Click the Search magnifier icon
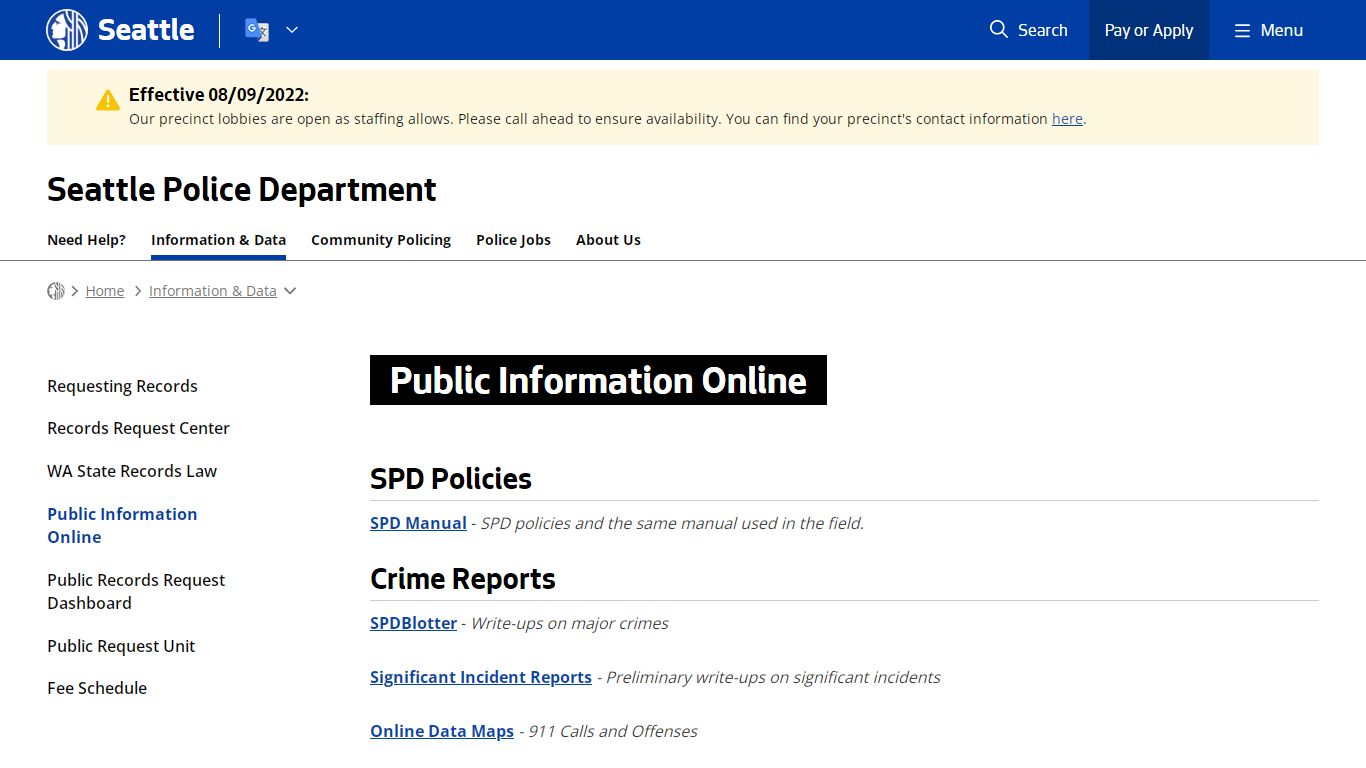The image size is (1366, 768). pyautogui.click(x=998, y=30)
